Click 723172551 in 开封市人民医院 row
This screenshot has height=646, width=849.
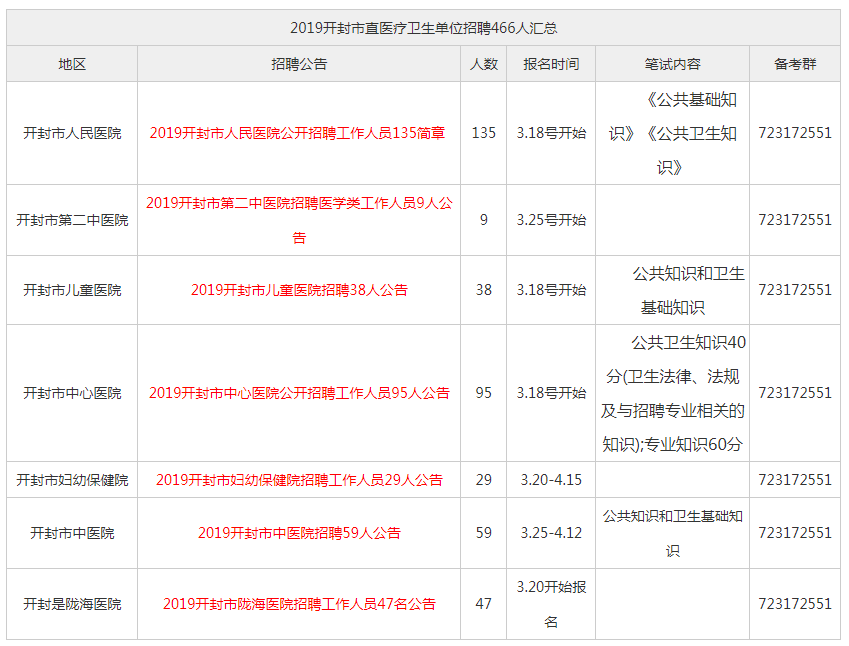[x=795, y=133]
